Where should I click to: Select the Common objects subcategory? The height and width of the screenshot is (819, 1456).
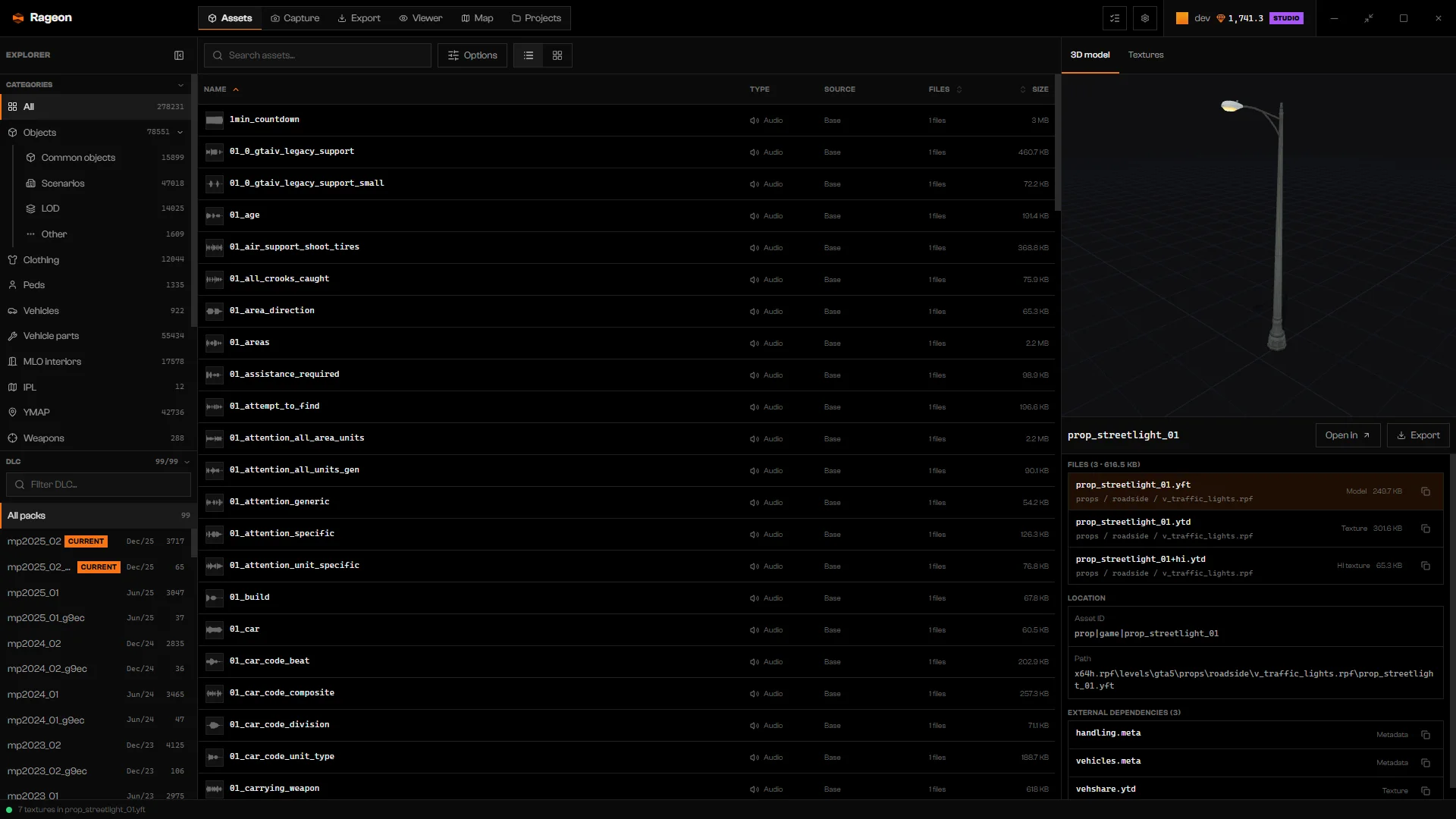pos(105,158)
